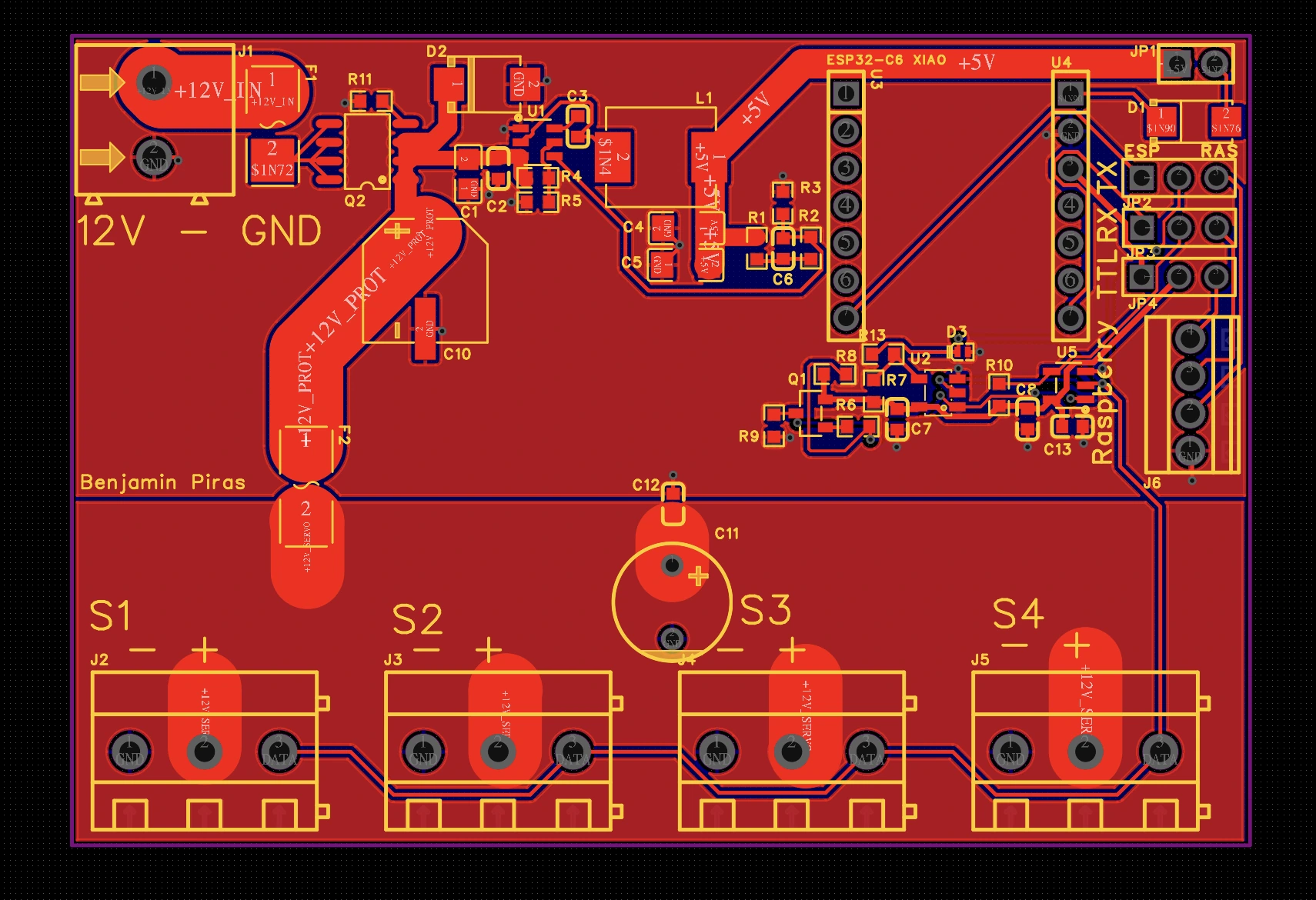This screenshot has height=900, width=1316.
Task: Select the C3 capacitor label
Action: (577, 96)
